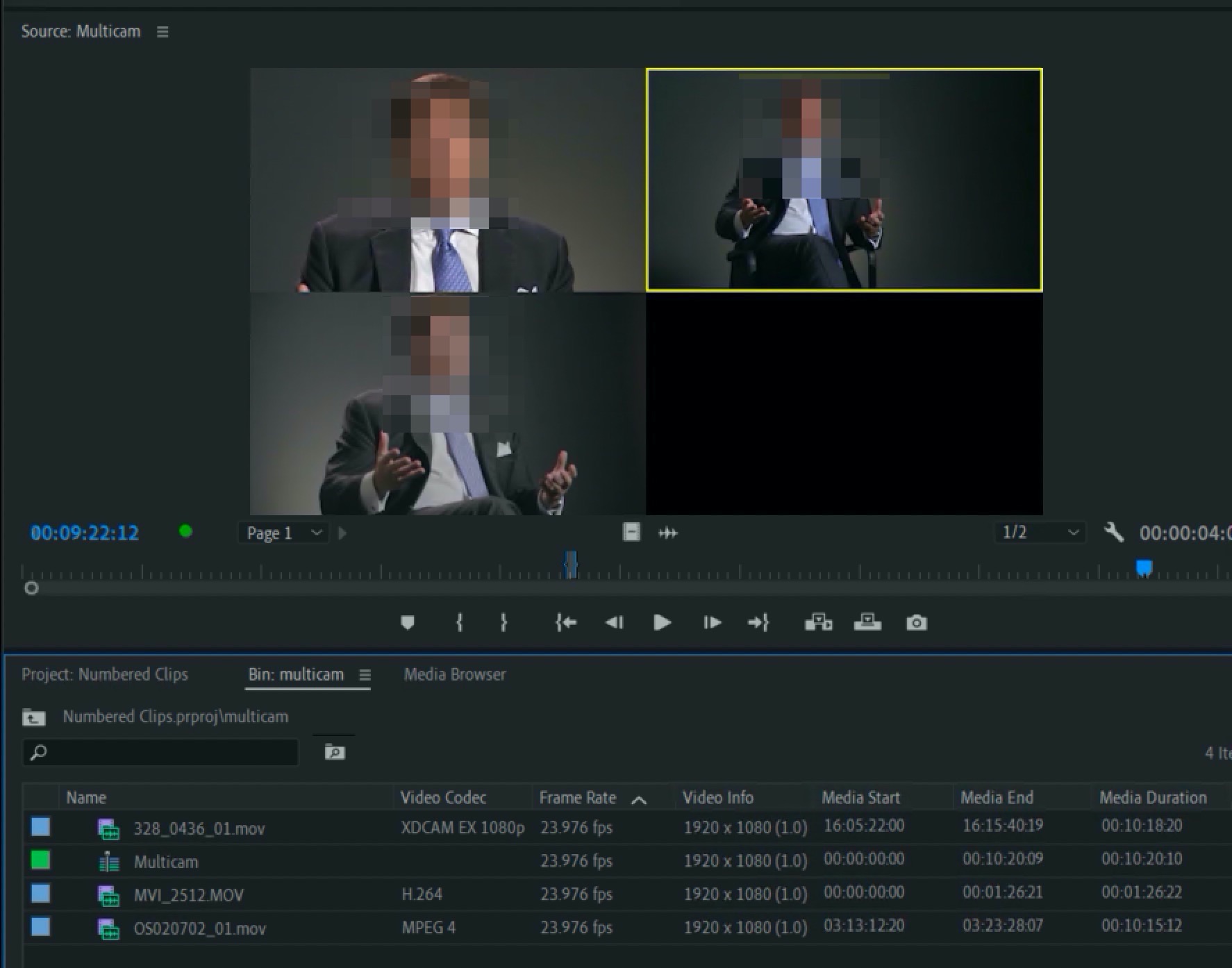Image resolution: width=1232 pixels, height=968 pixels.
Task: Click Numbered Clips.prproj\multicam path text
Action: (x=176, y=717)
